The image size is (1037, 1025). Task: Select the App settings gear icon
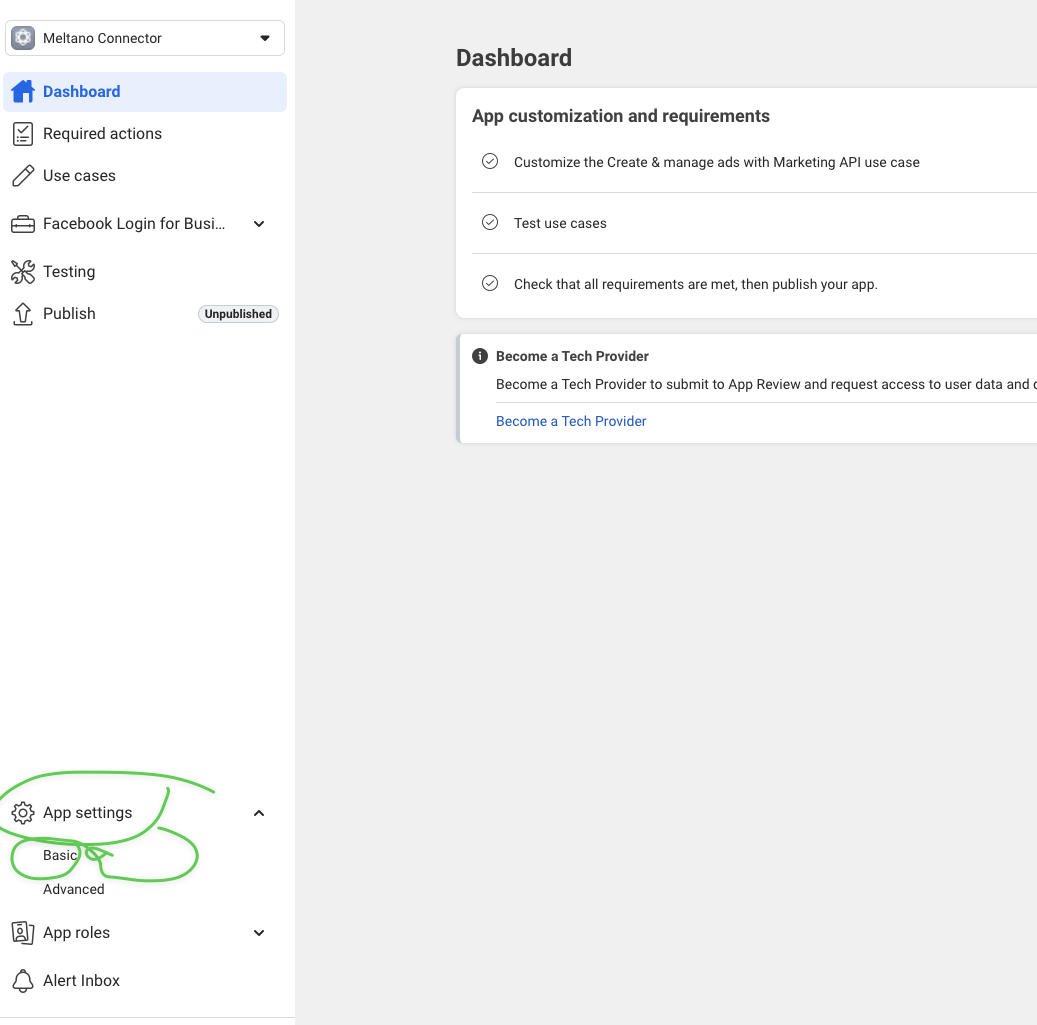(22, 812)
